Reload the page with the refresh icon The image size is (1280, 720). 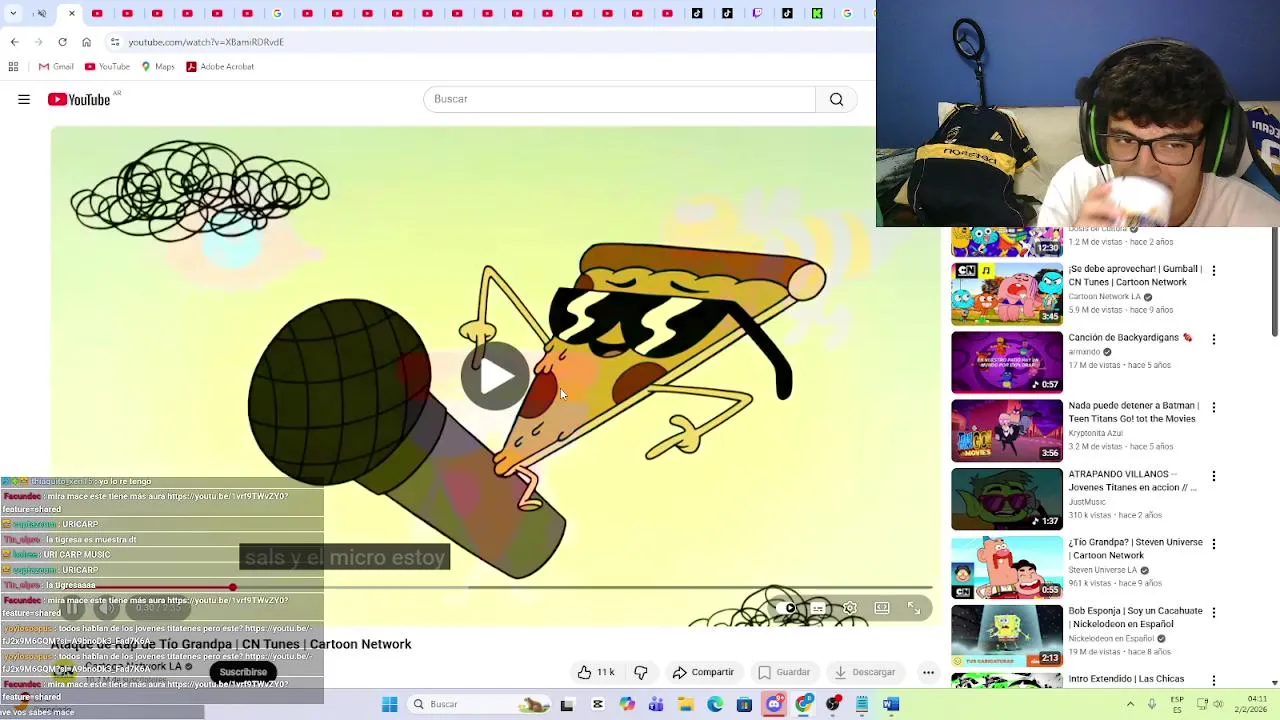click(x=62, y=42)
